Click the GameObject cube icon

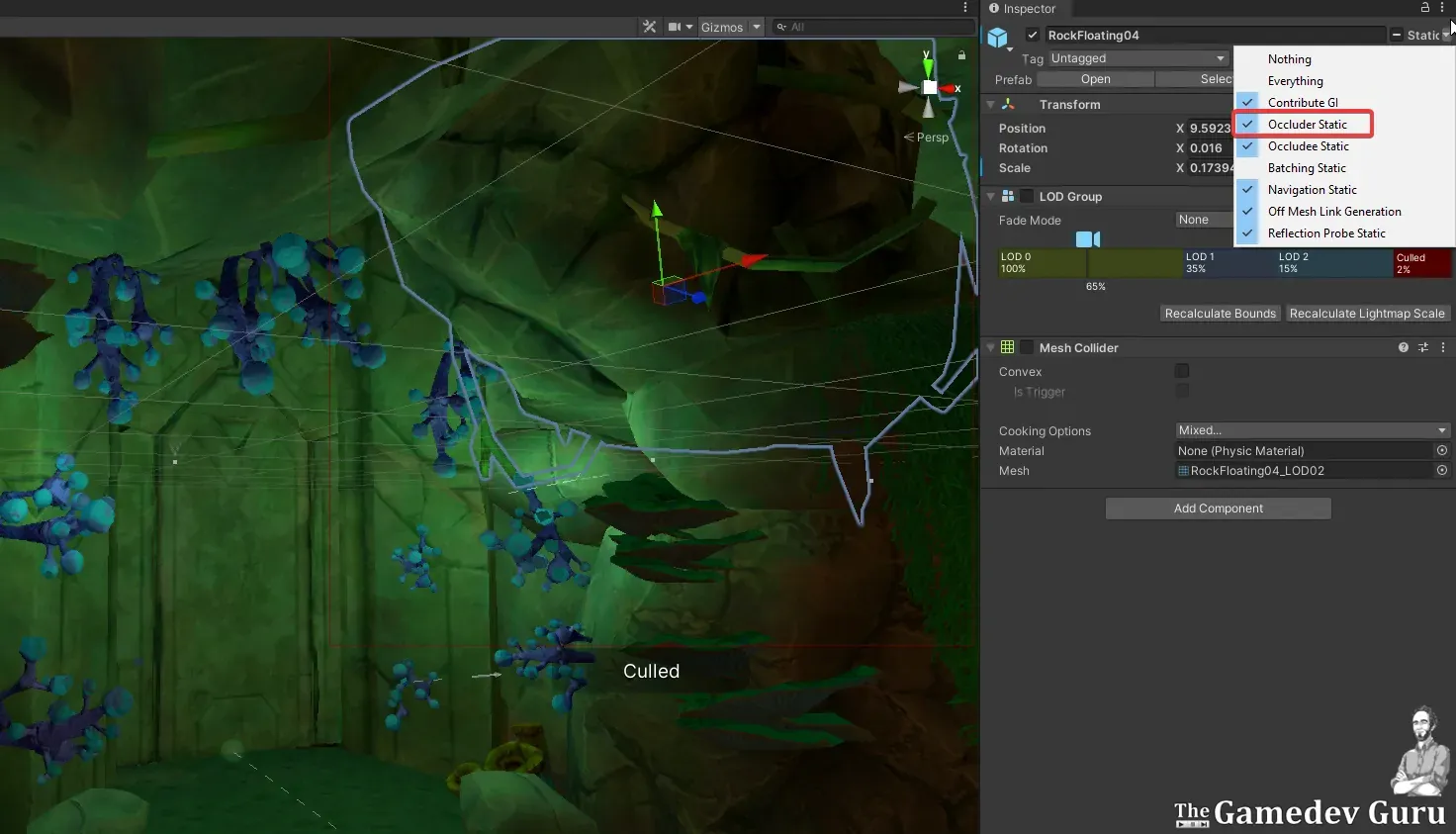(x=997, y=38)
